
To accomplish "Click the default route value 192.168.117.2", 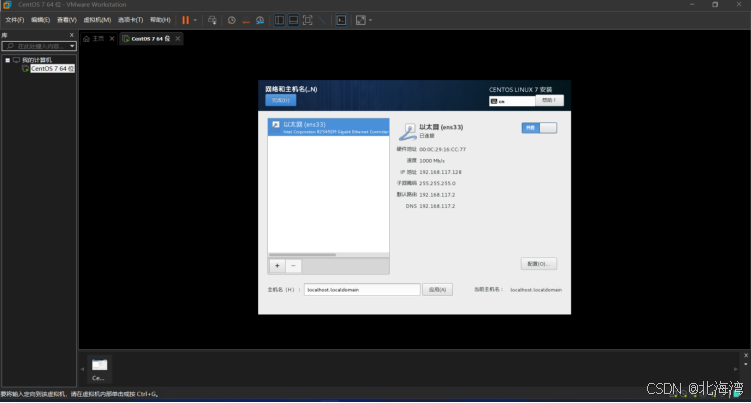I will (x=437, y=195).
